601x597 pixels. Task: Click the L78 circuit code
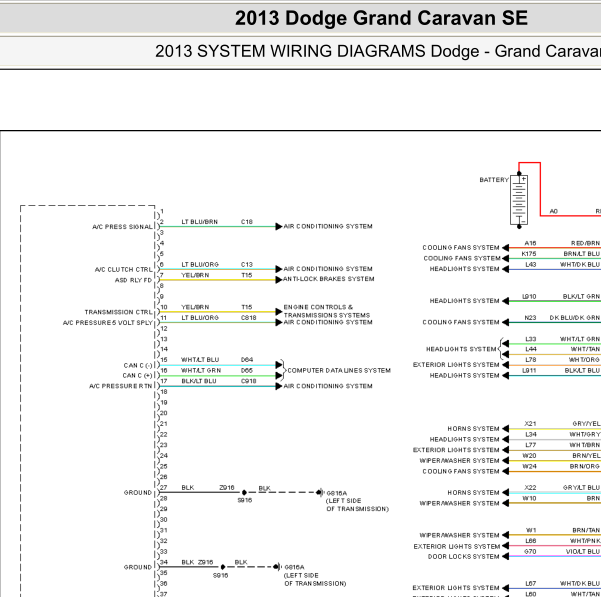(530, 359)
